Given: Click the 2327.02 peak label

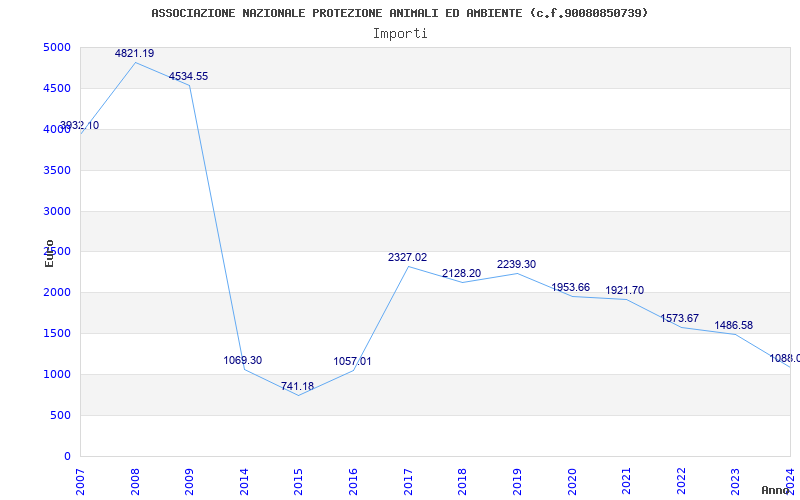Looking at the screenshot, I should (407, 258).
